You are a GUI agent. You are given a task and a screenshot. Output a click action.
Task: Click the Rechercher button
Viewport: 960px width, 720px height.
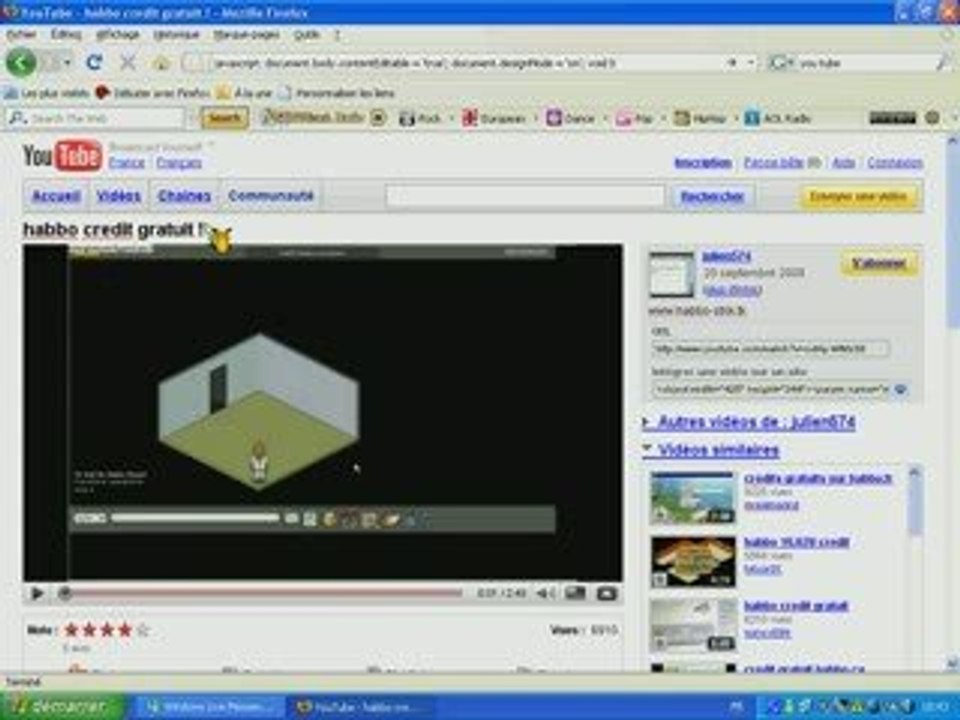[x=712, y=197]
